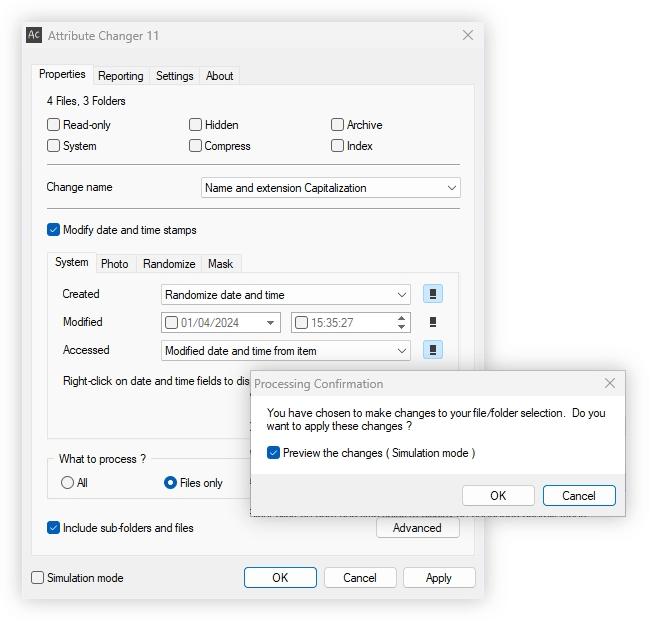Toggle Modify date and time stamps checkbox
The image size is (650, 620).
pos(54,230)
